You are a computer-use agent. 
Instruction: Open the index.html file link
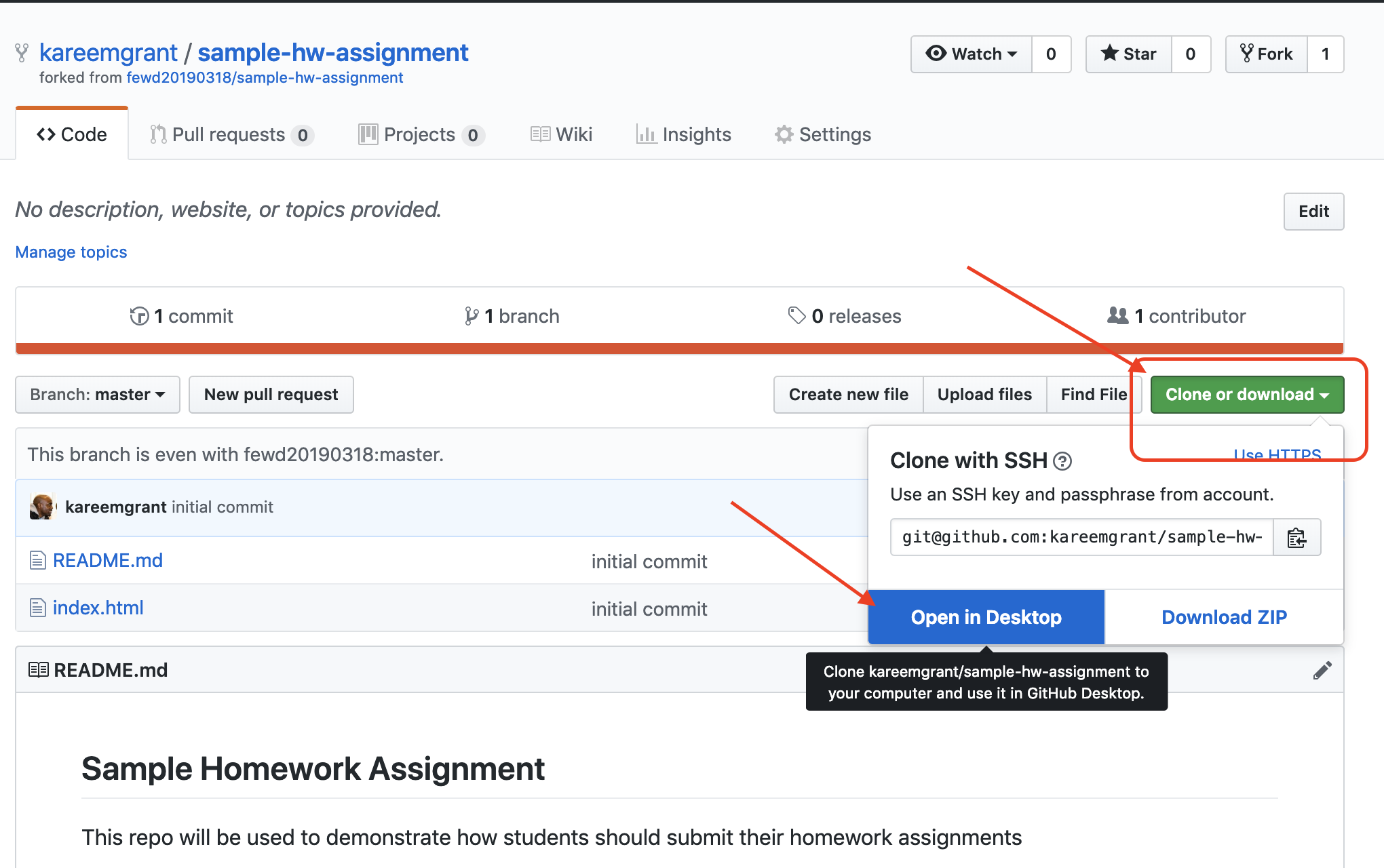[98, 608]
